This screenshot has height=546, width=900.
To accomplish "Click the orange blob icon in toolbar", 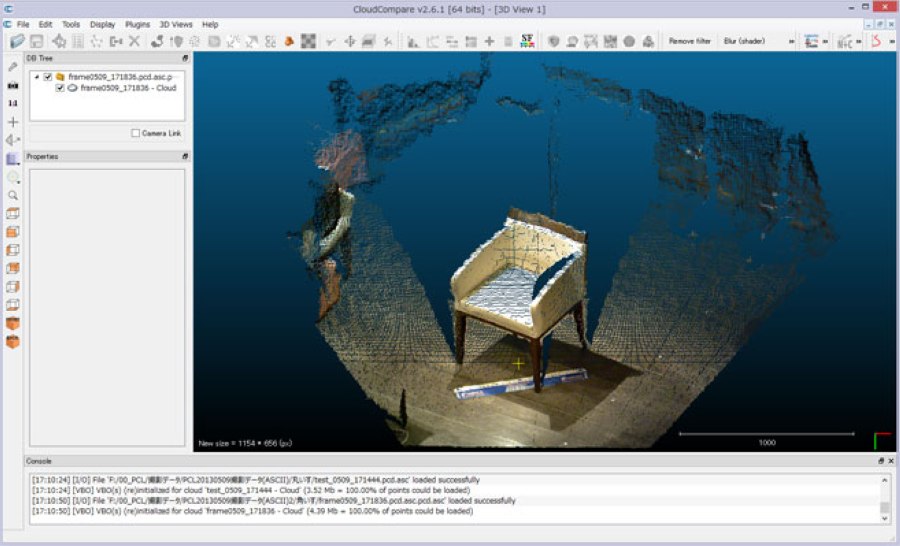I will coord(289,41).
